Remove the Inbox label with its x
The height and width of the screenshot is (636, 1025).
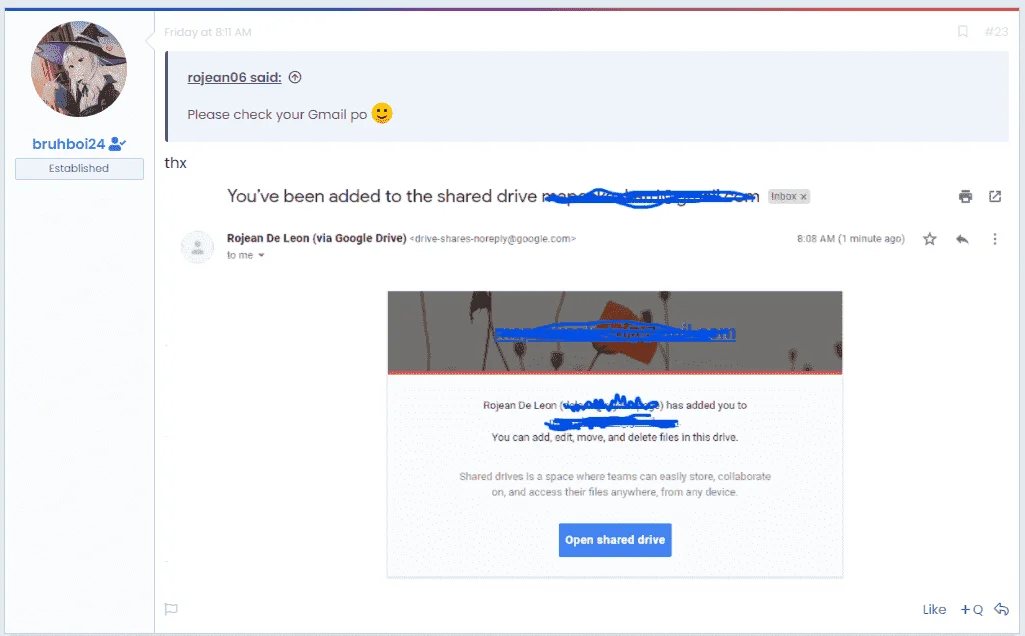tap(804, 197)
